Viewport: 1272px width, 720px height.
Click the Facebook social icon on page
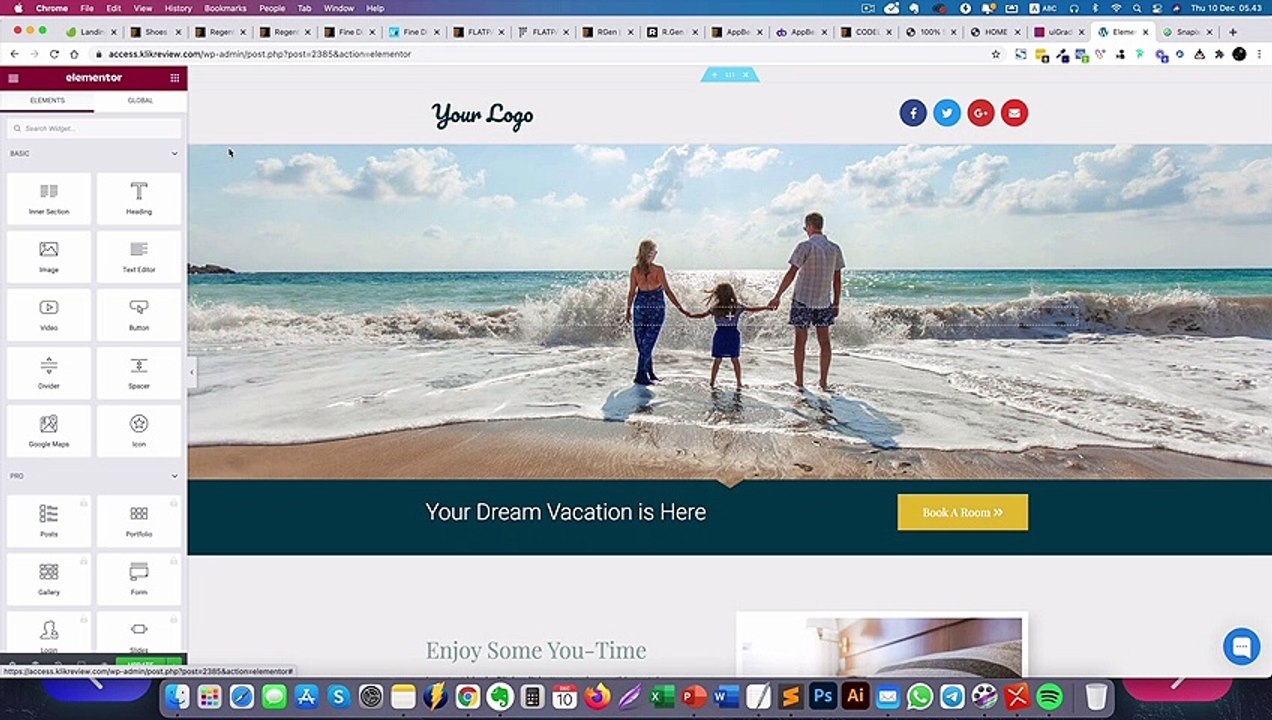[x=913, y=113]
